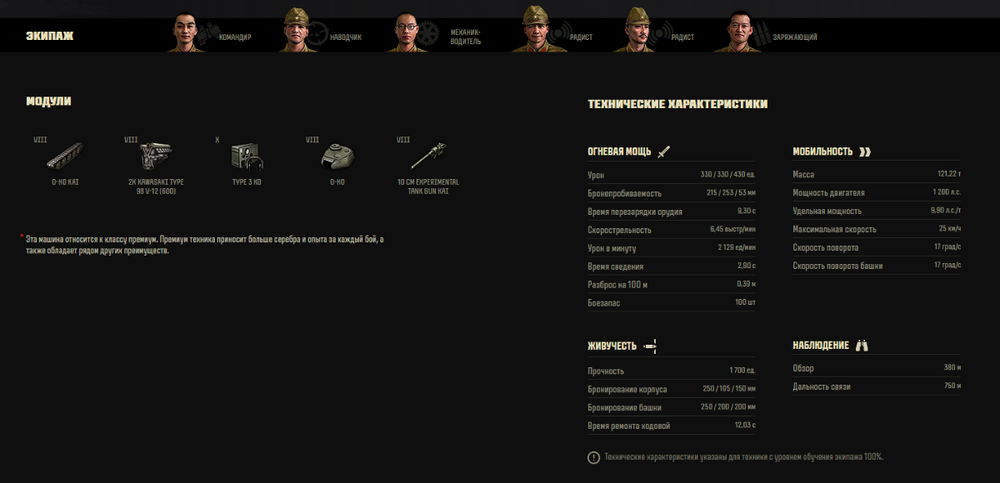Click the mustached Радист portrait next to Заряжающий
The width and height of the screenshot is (1000, 483).
tap(636, 30)
